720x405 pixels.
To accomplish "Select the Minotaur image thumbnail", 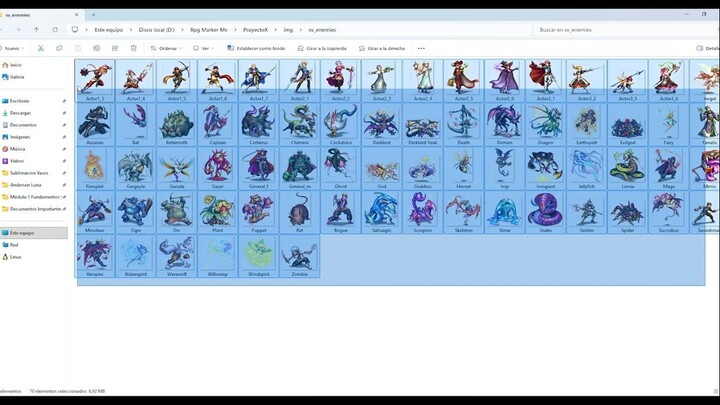I will pyautogui.click(x=95, y=212).
